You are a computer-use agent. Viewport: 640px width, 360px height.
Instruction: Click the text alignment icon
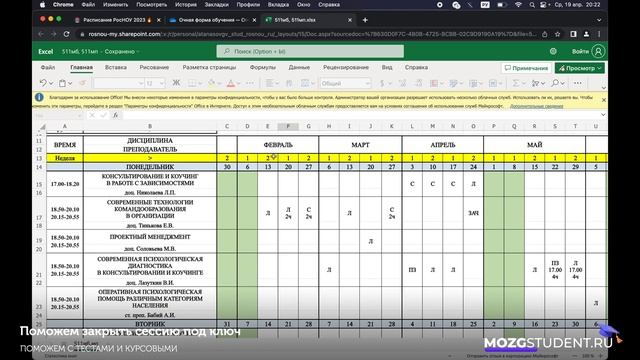point(269,83)
